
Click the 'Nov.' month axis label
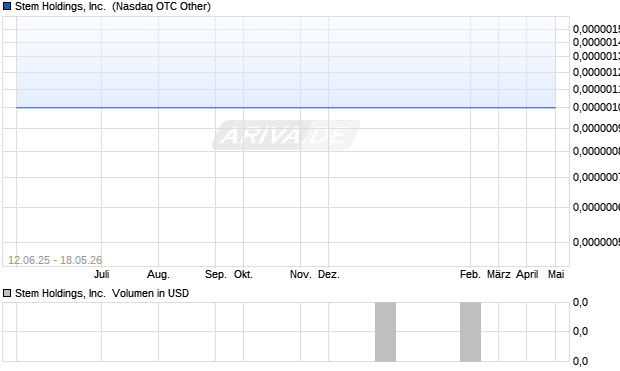click(301, 274)
